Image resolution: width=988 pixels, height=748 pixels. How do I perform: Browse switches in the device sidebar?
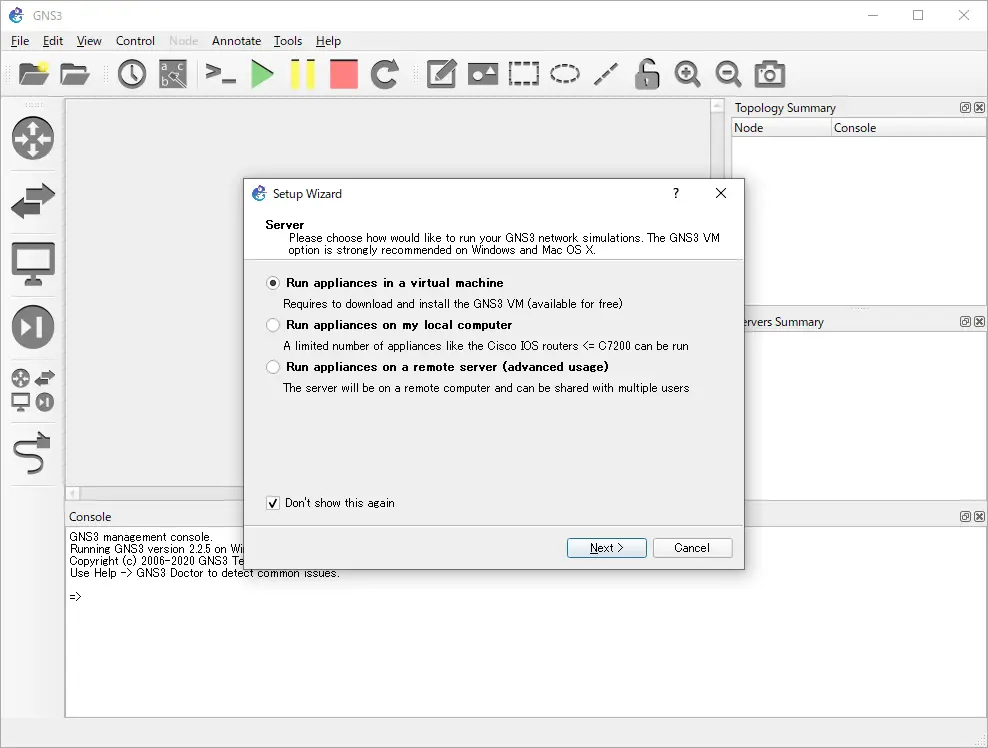(x=33, y=201)
